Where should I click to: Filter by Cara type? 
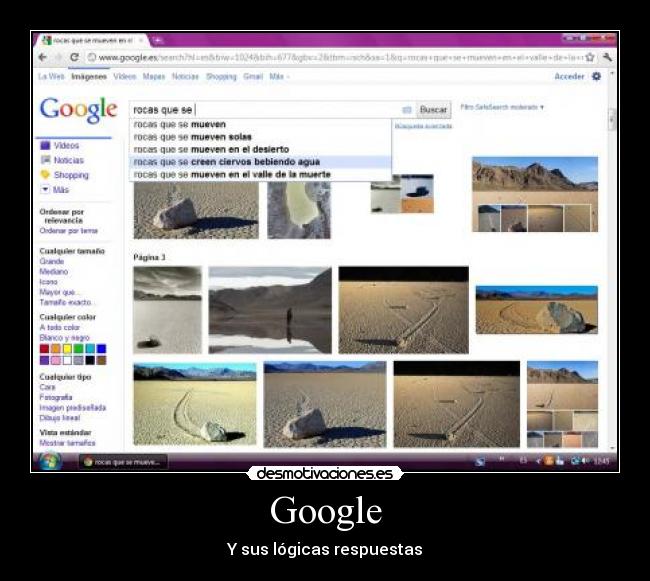pos(47,387)
